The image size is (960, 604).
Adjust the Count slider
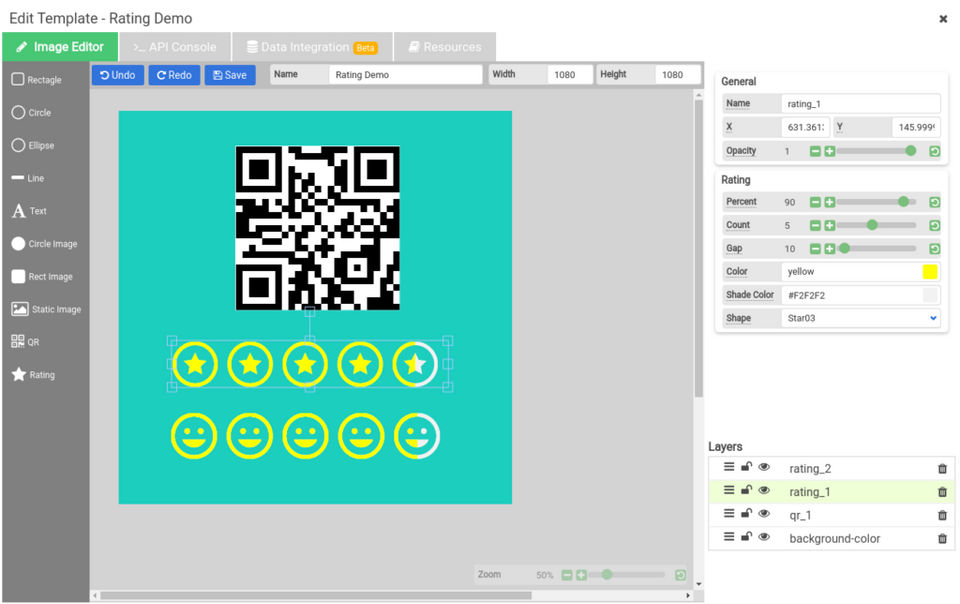[x=876, y=225]
